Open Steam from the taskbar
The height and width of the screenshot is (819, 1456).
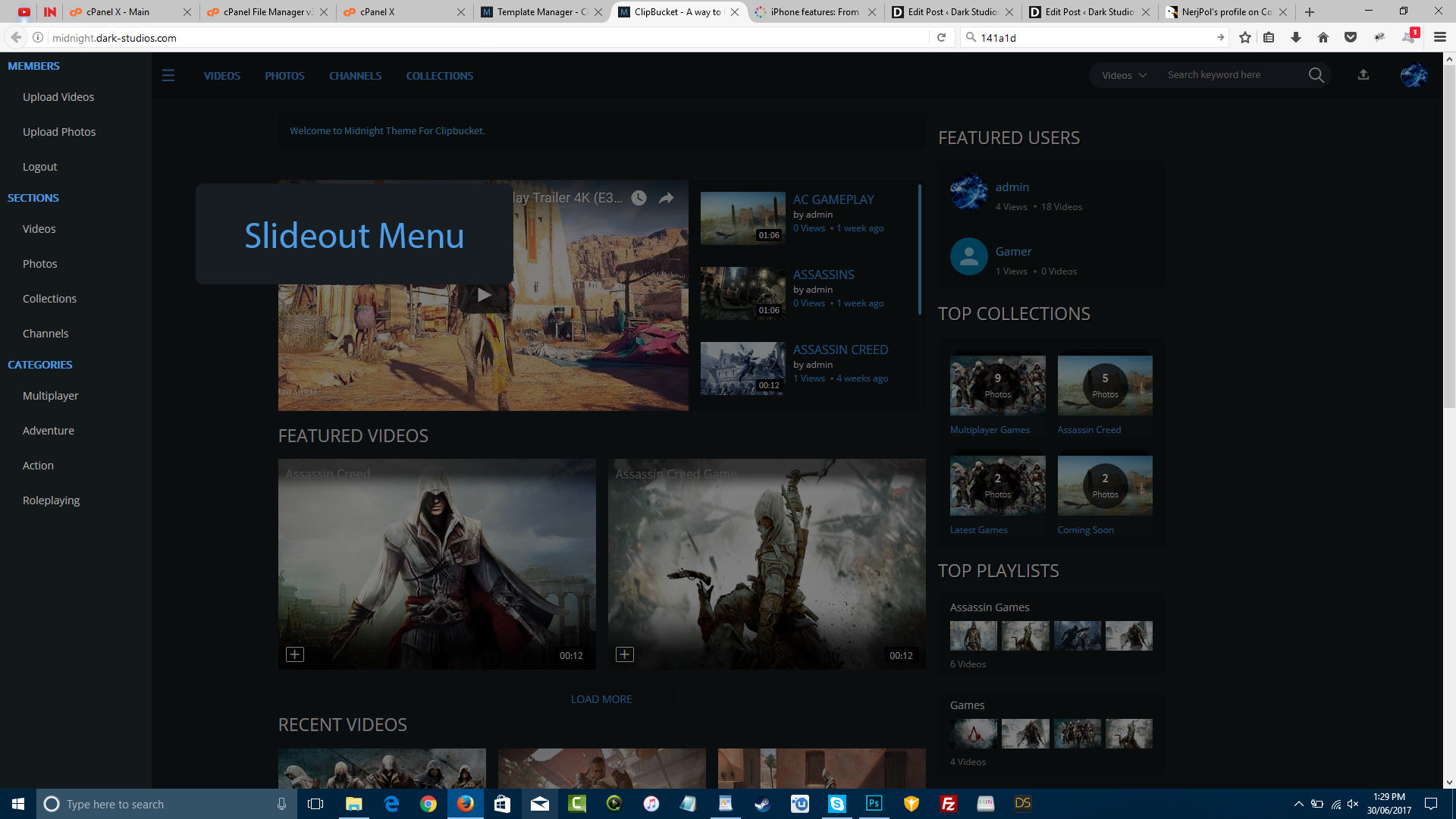click(763, 804)
